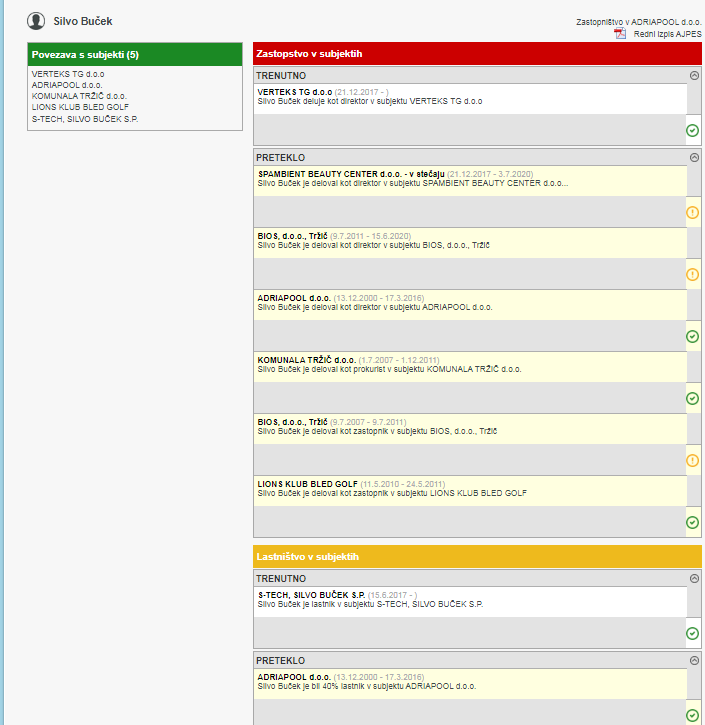Click green check icon for LIONS KLUB BLED GOLF
Image resolution: width=705 pixels, height=725 pixels.
click(x=692, y=522)
